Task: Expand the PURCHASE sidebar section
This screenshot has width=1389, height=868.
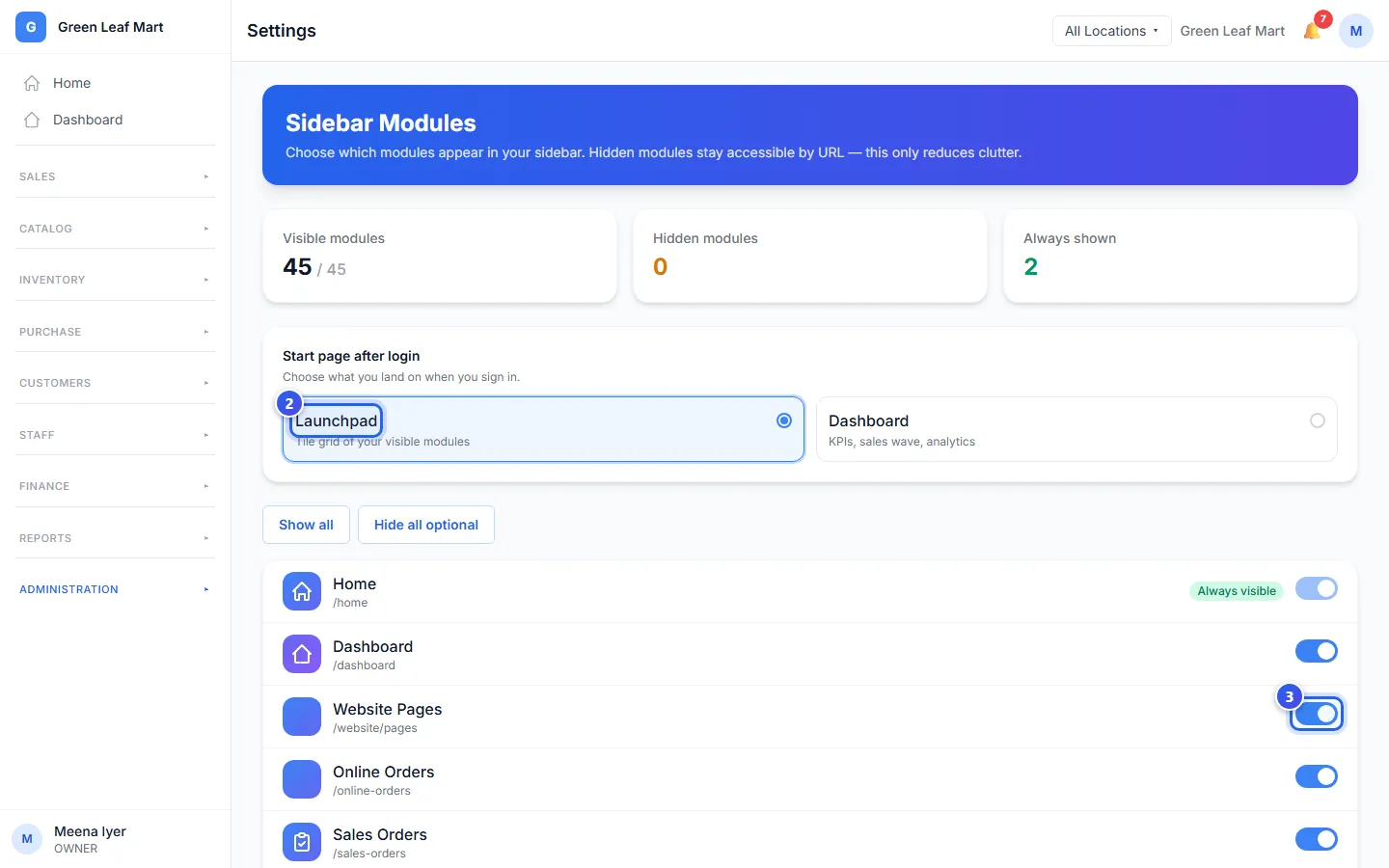Action: tap(115, 332)
